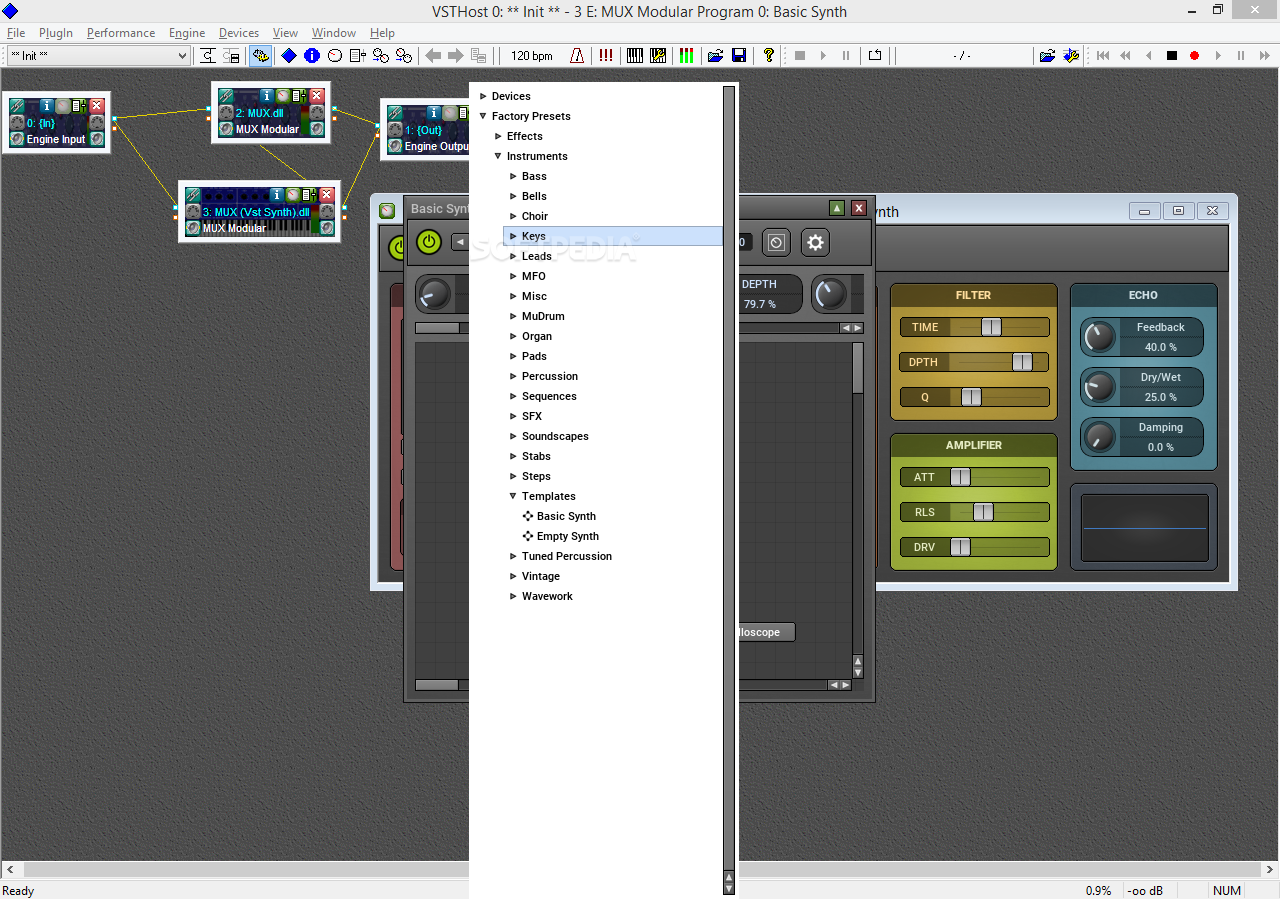Click the plugin configuration icon with yellow highlight
The image size is (1280, 899).
pyautogui.click(x=260, y=56)
